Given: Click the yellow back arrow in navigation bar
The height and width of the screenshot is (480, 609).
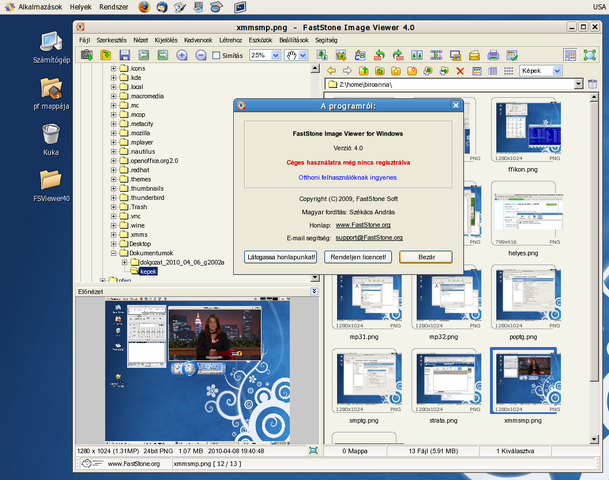Looking at the screenshot, I should [x=332, y=71].
